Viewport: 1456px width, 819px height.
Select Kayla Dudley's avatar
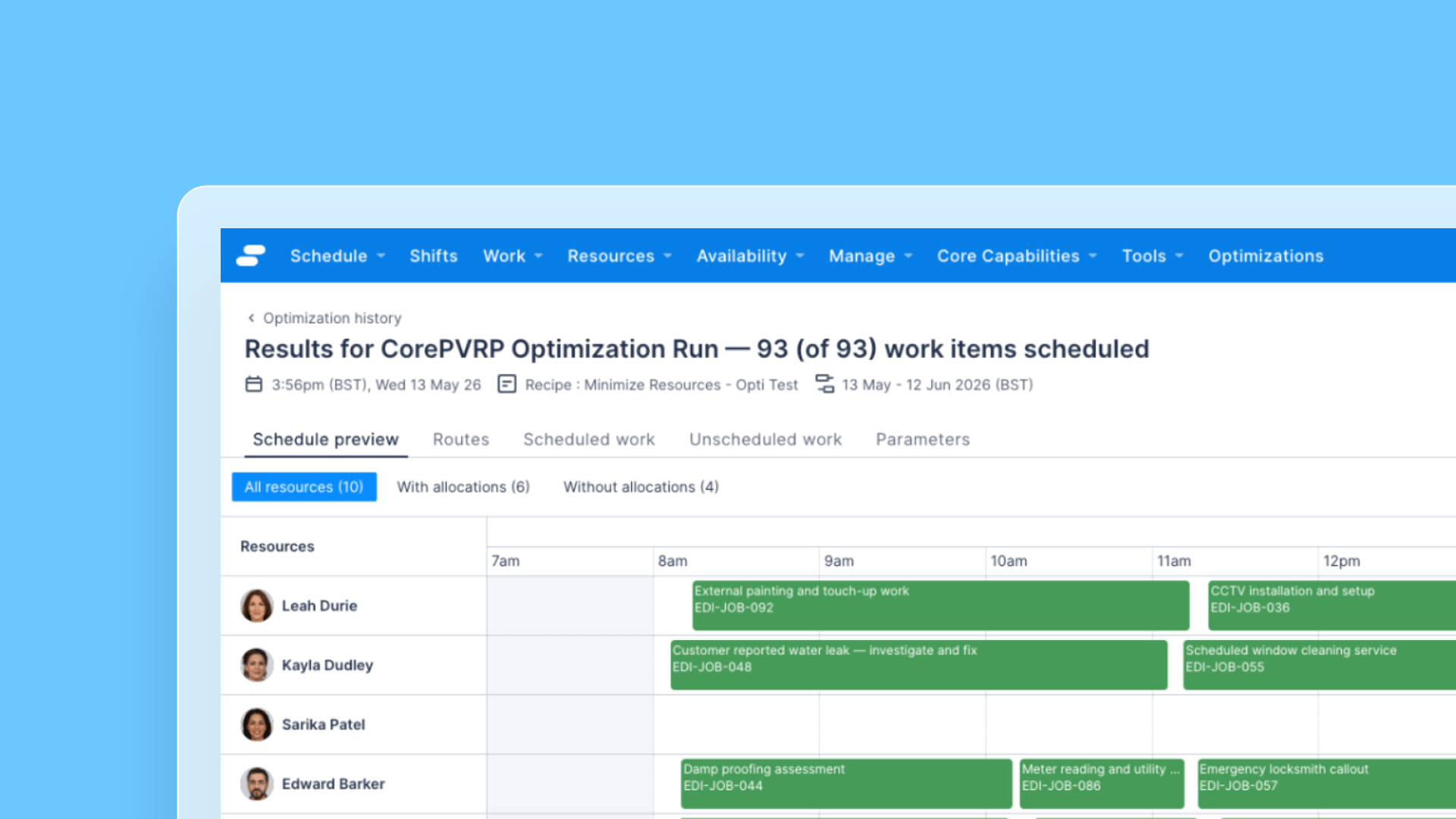click(256, 665)
